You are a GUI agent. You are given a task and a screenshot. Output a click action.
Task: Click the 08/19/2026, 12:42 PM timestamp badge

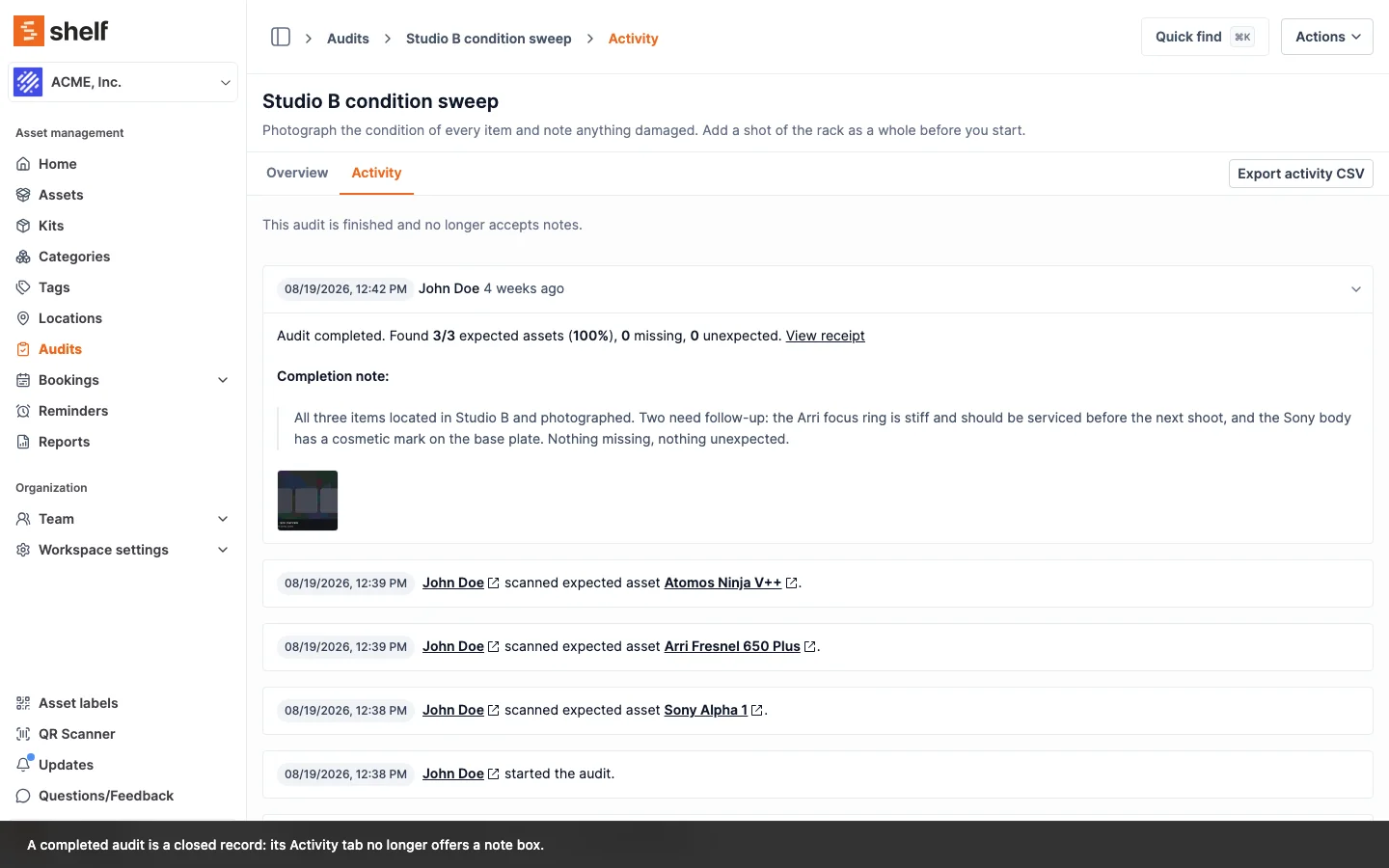click(x=345, y=289)
